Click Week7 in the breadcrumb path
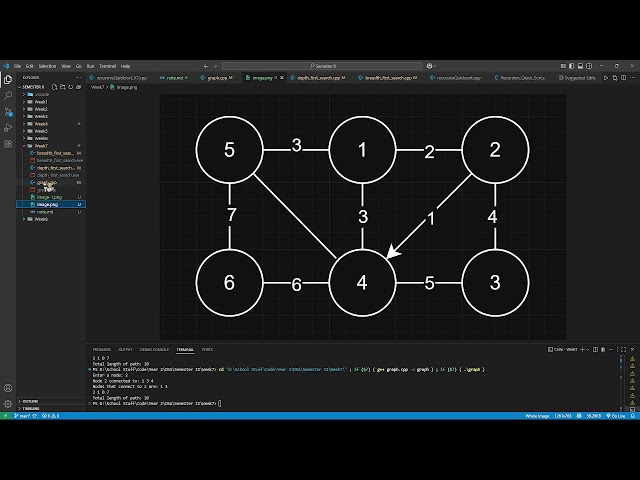Image resolution: width=640 pixels, height=480 pixels. pos(97,87)
